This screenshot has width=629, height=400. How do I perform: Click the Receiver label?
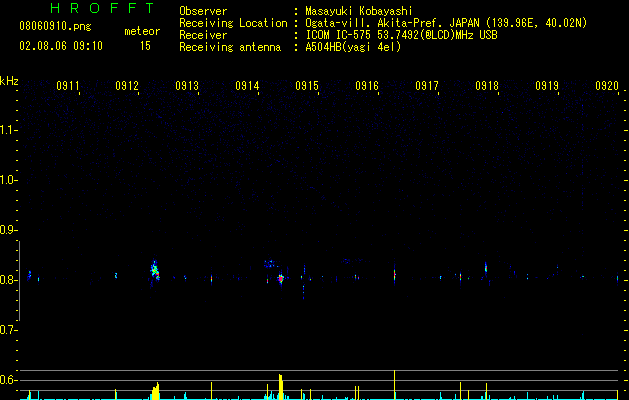coord(203,35)
